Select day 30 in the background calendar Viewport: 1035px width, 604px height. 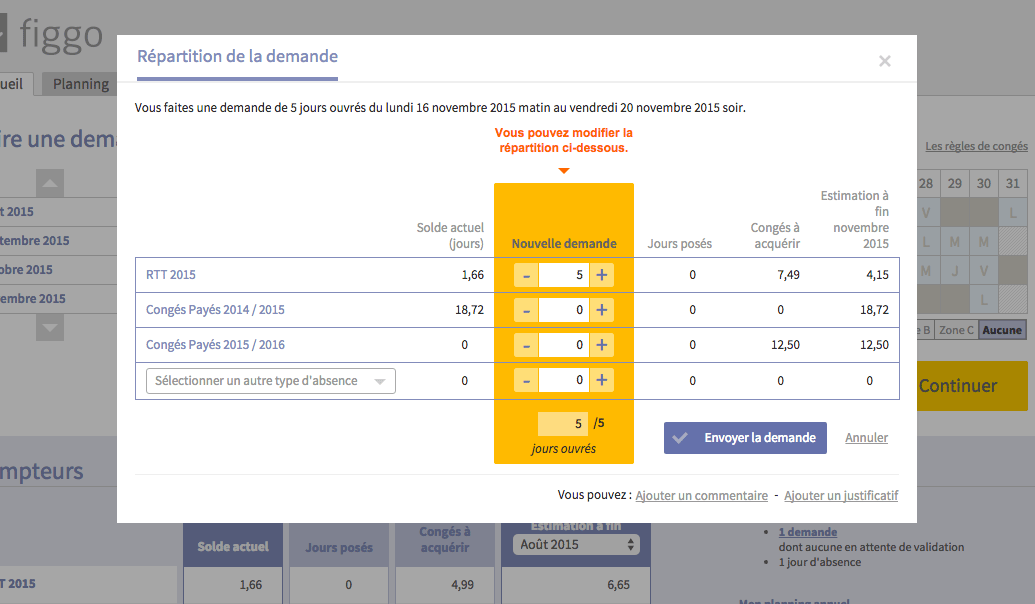pyautogui.click(x=984, y=184)
